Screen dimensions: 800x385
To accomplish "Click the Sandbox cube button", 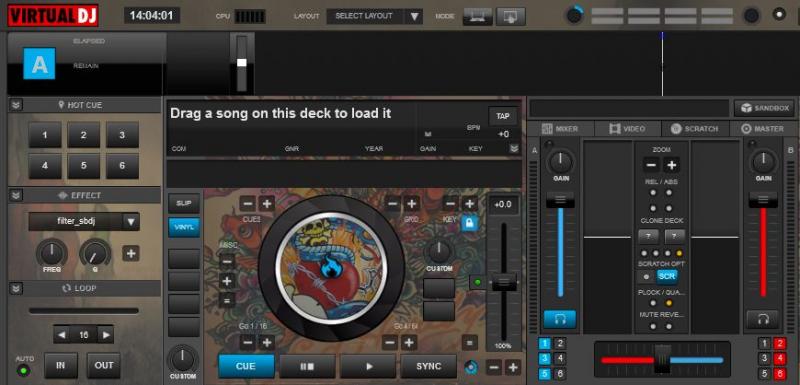I will 765,108.
